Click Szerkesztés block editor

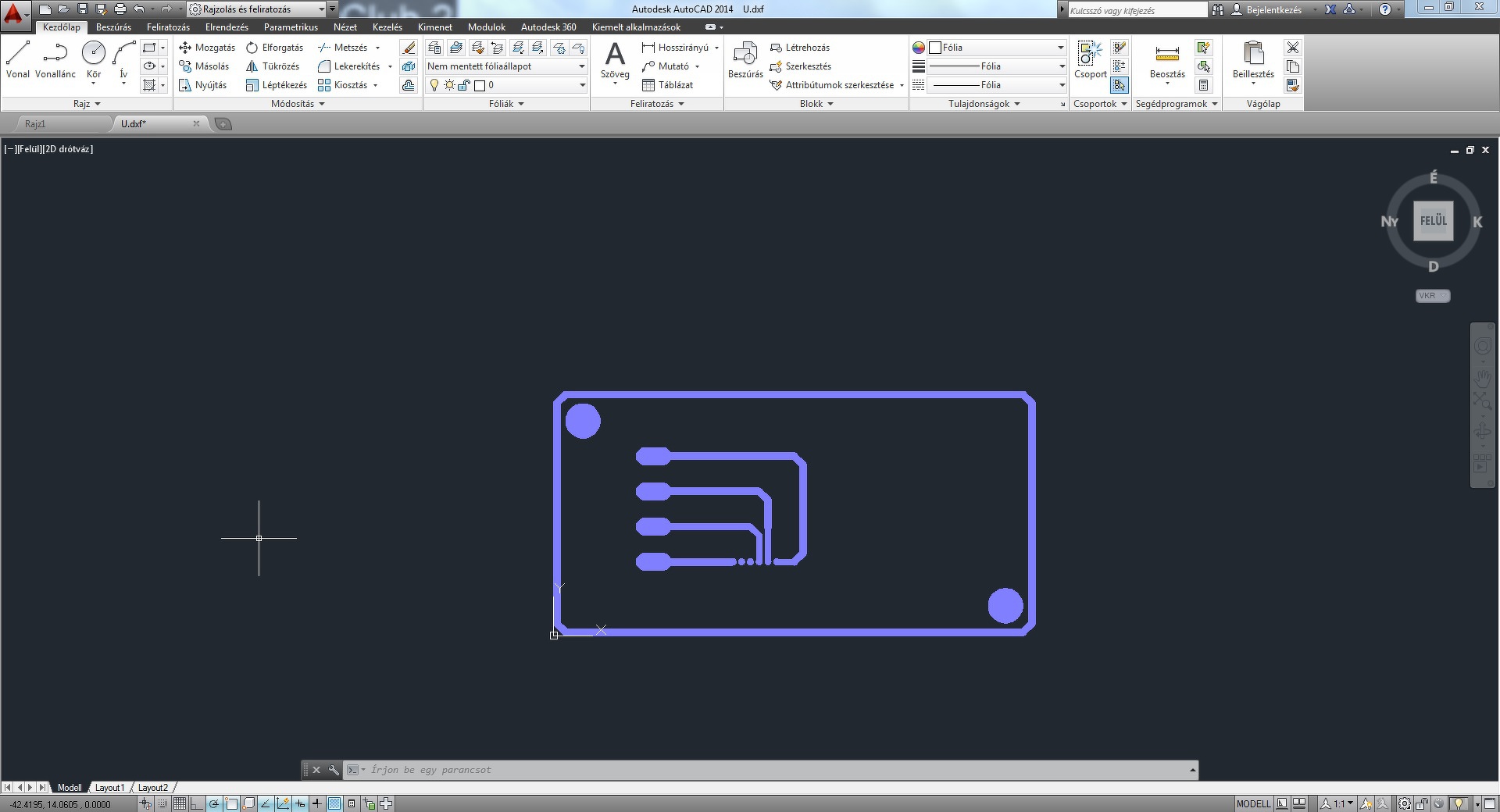click(x=800, y=66)
